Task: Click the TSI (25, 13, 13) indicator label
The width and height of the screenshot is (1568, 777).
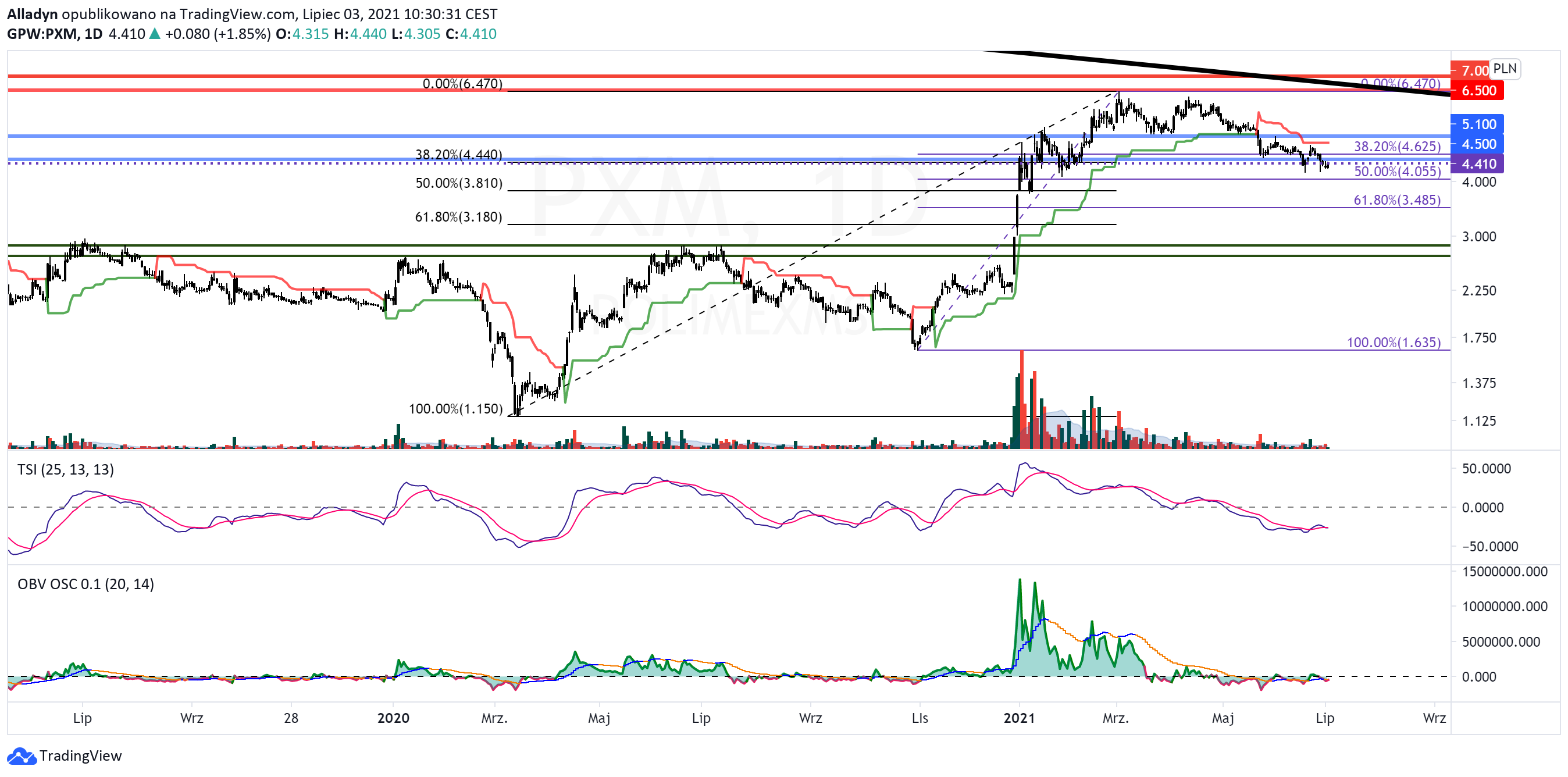Action: 66,469
